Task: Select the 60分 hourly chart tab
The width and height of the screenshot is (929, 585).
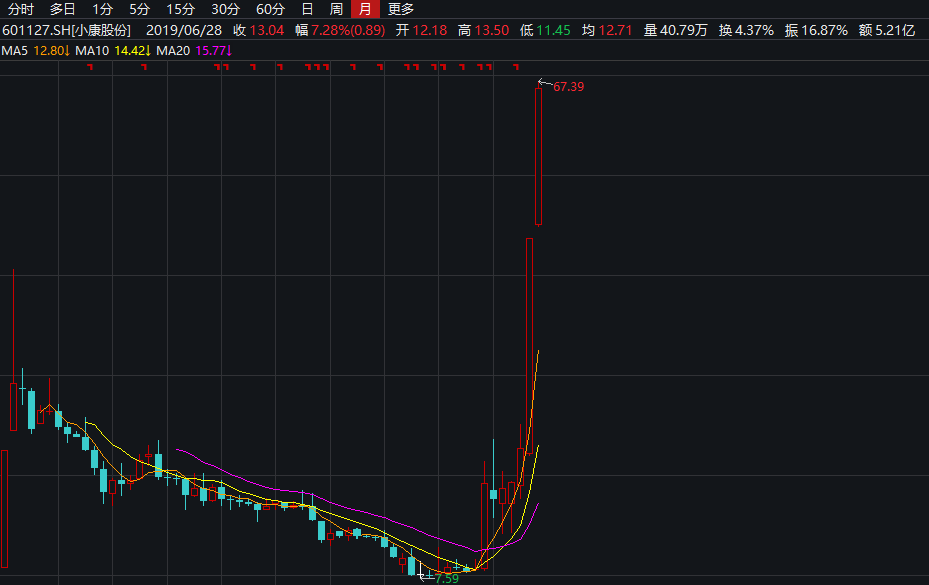Action: click(271, 9)
